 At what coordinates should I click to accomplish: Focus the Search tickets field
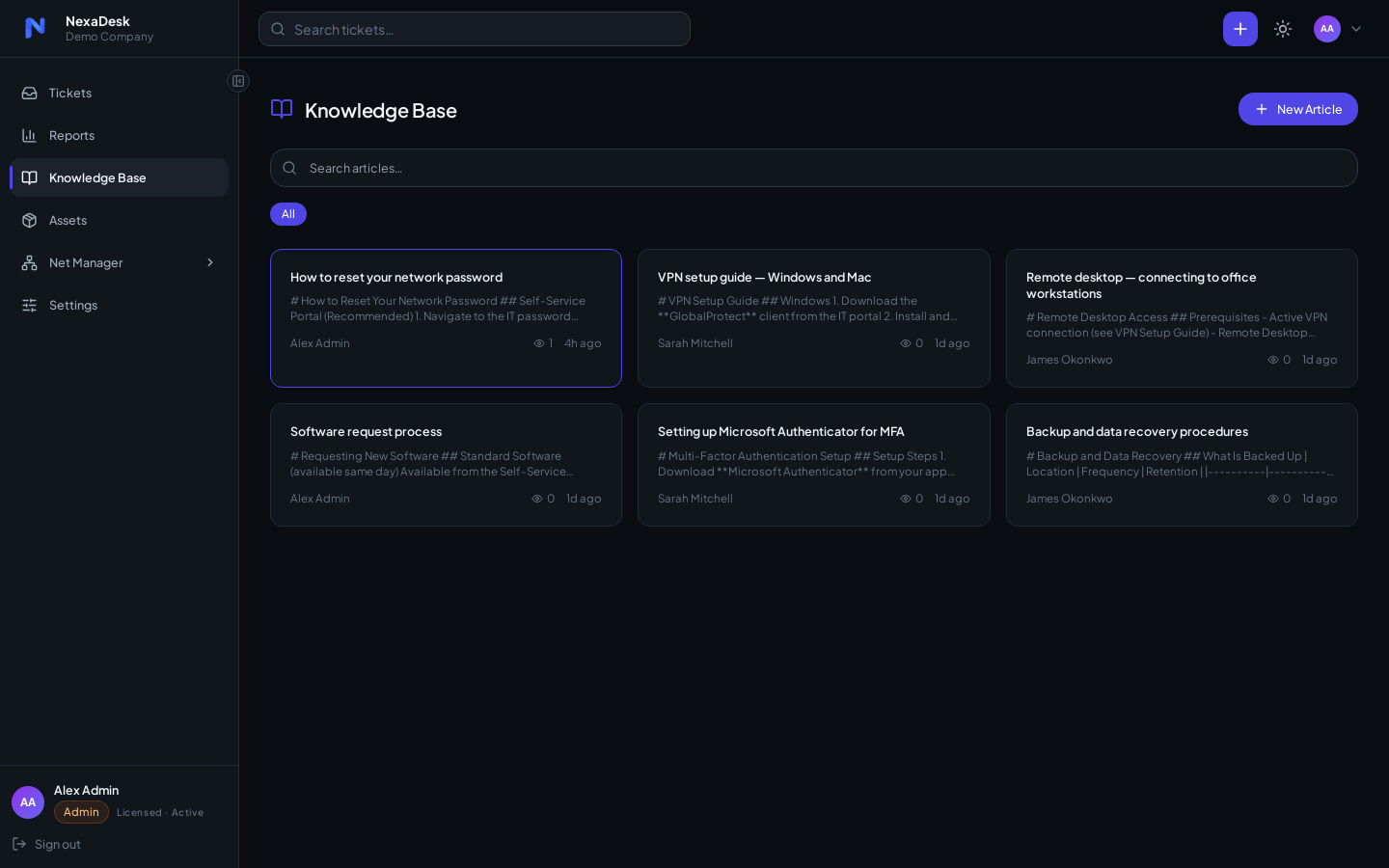tap(475, 29)
